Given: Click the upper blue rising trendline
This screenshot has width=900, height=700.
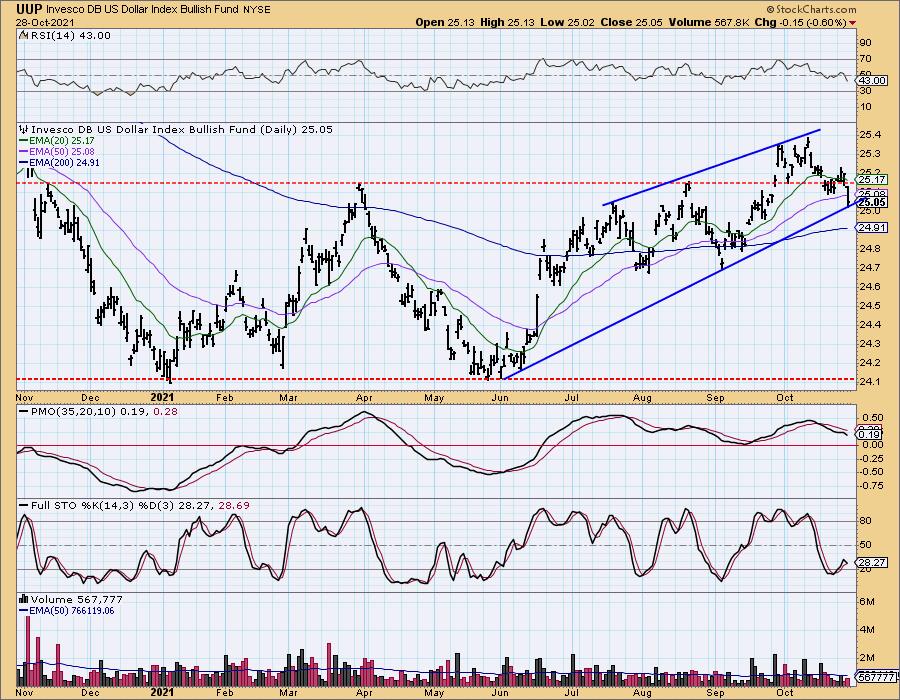Looking at the screenshot, I should point(712,166).
